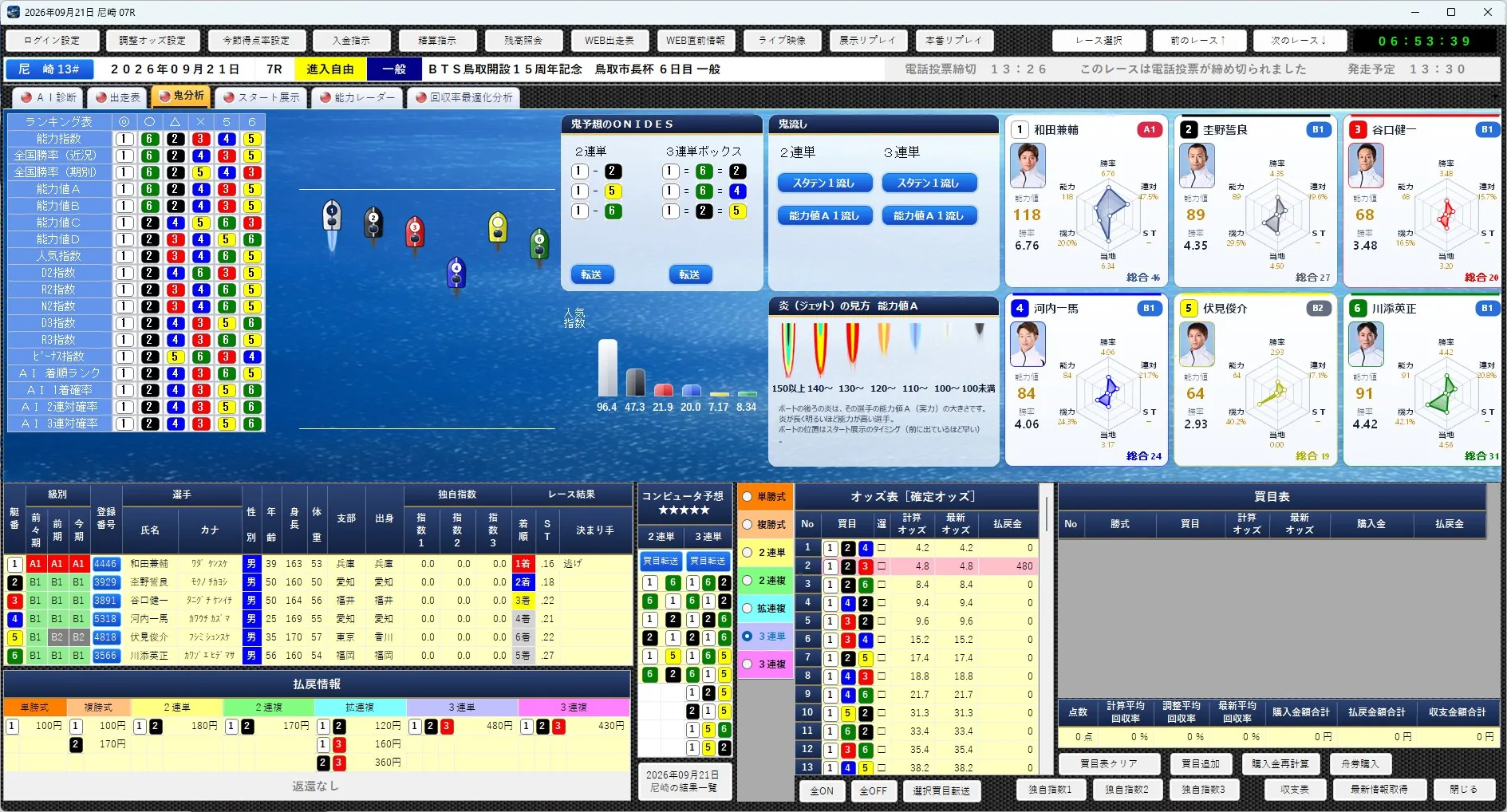
Task: Select the 2連複 radio button
Action: [x=748, y=580]
